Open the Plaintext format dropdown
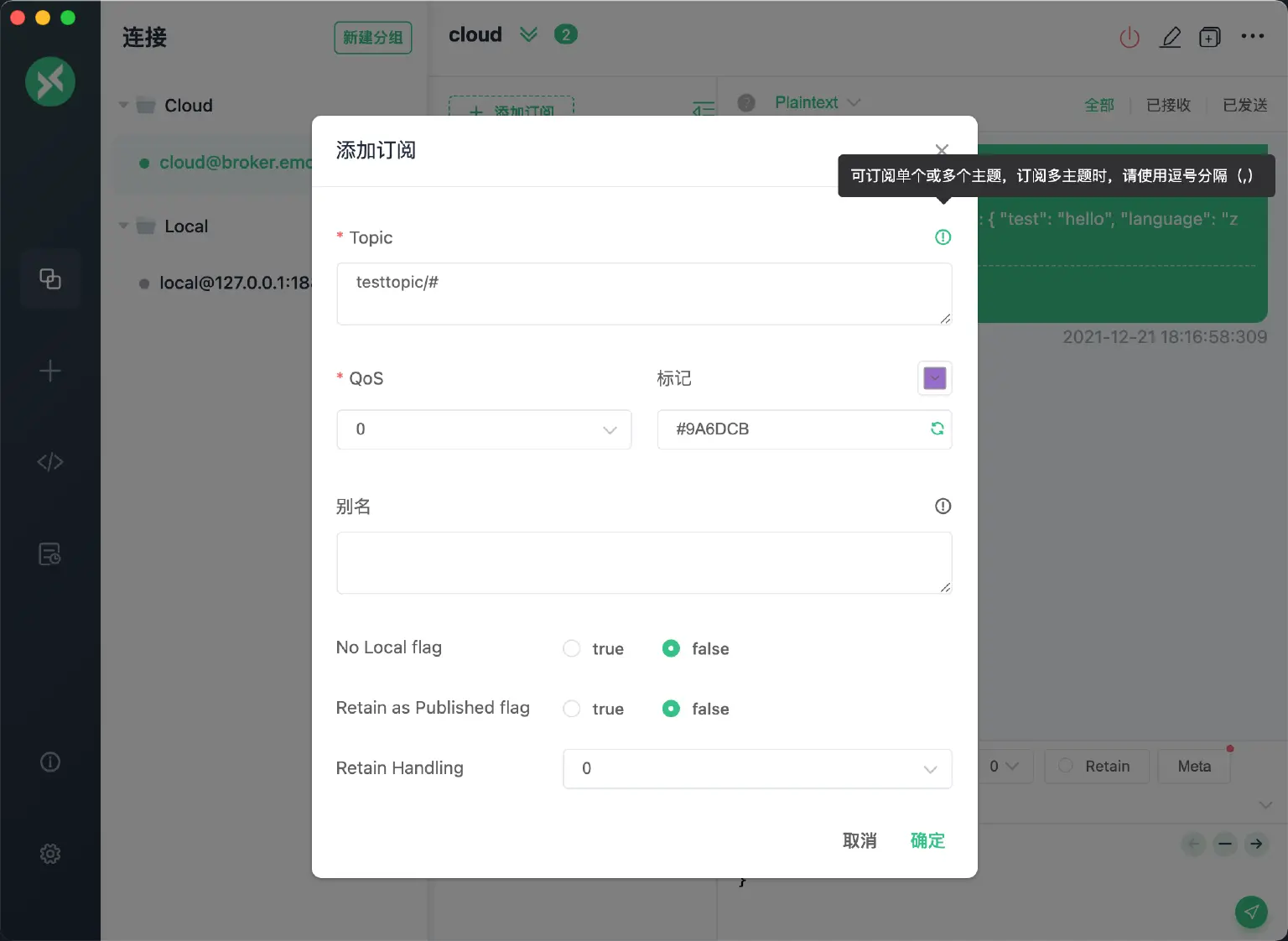The image size is (1288, 941). click(x=818, y=102)
